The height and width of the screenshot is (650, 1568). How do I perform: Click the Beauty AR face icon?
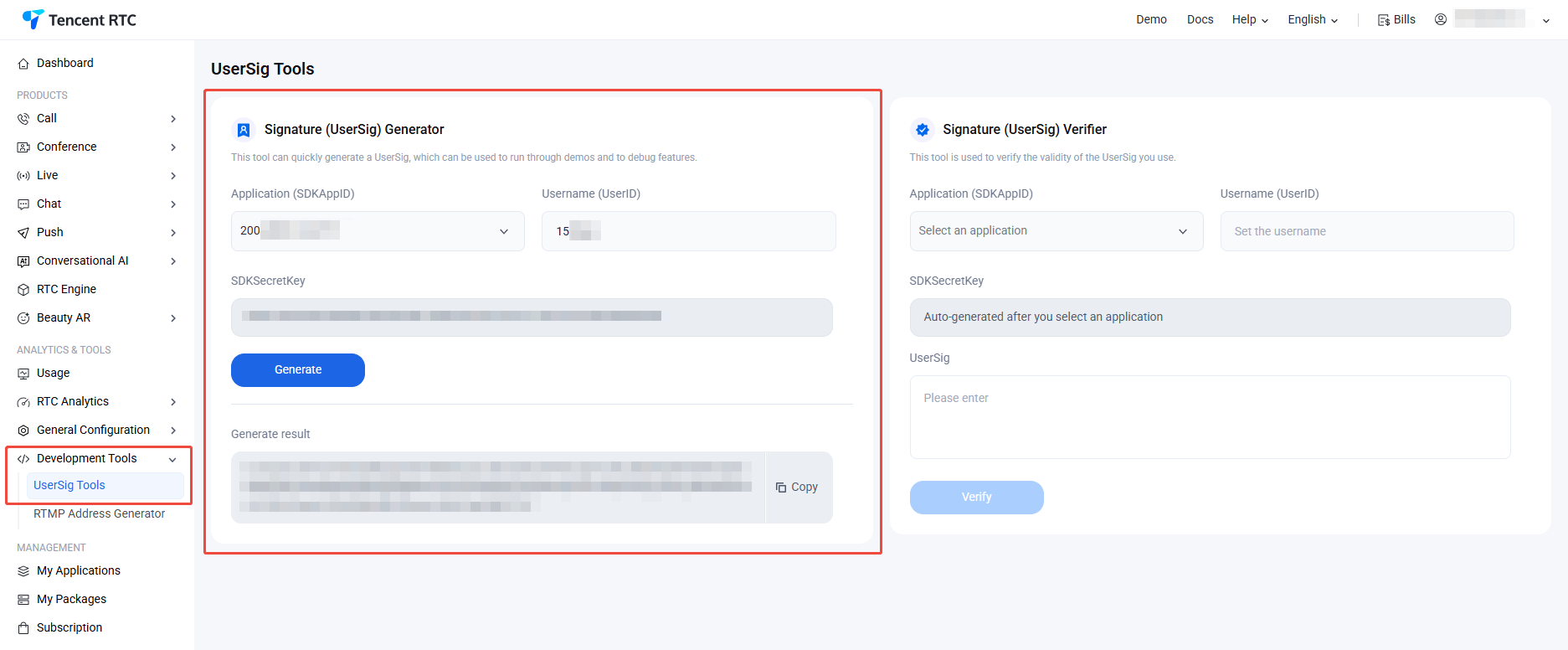coord(23,318)
